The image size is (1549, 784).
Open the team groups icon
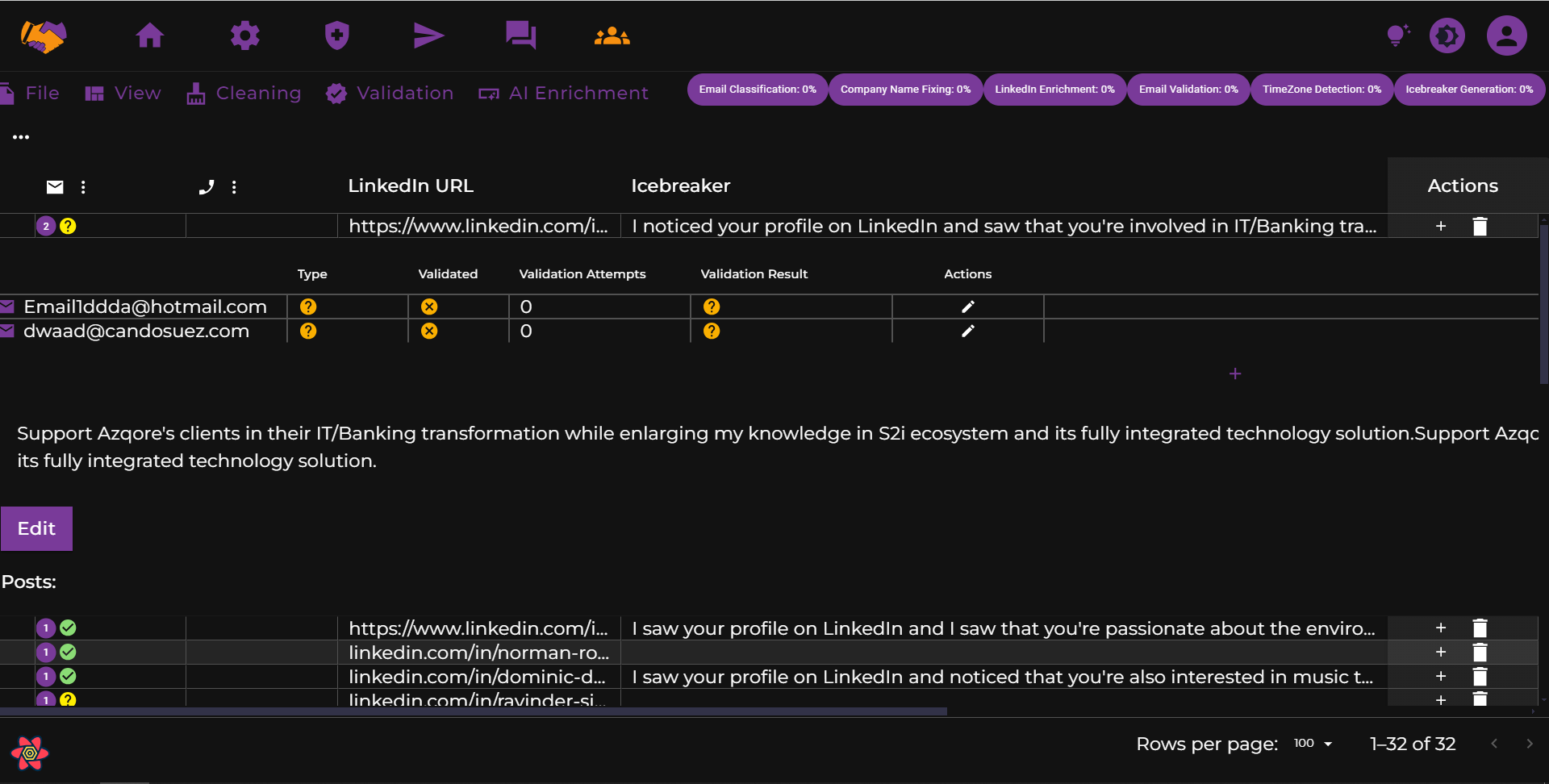click(612, 35)
